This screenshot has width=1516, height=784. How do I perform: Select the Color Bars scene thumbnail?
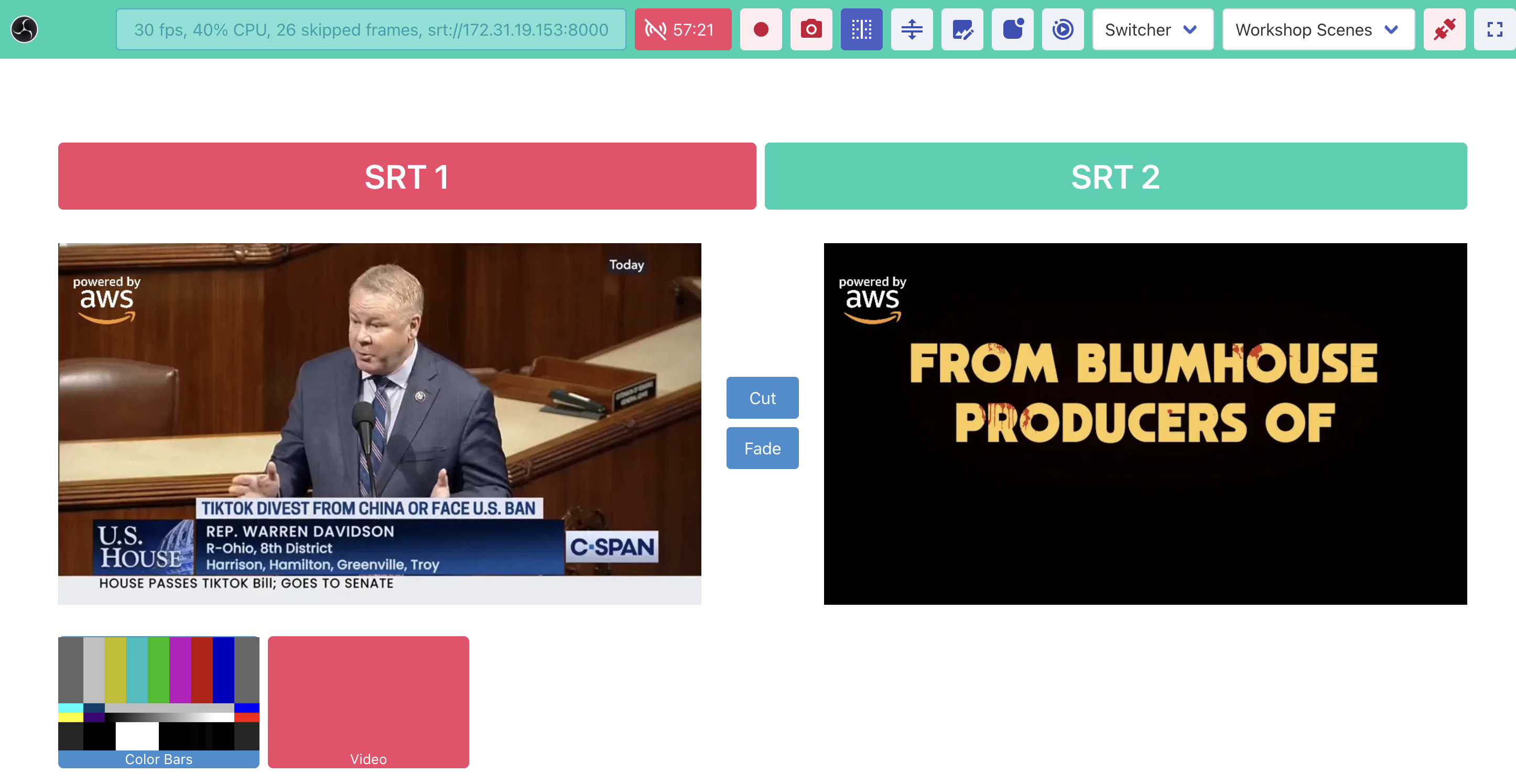158,701
